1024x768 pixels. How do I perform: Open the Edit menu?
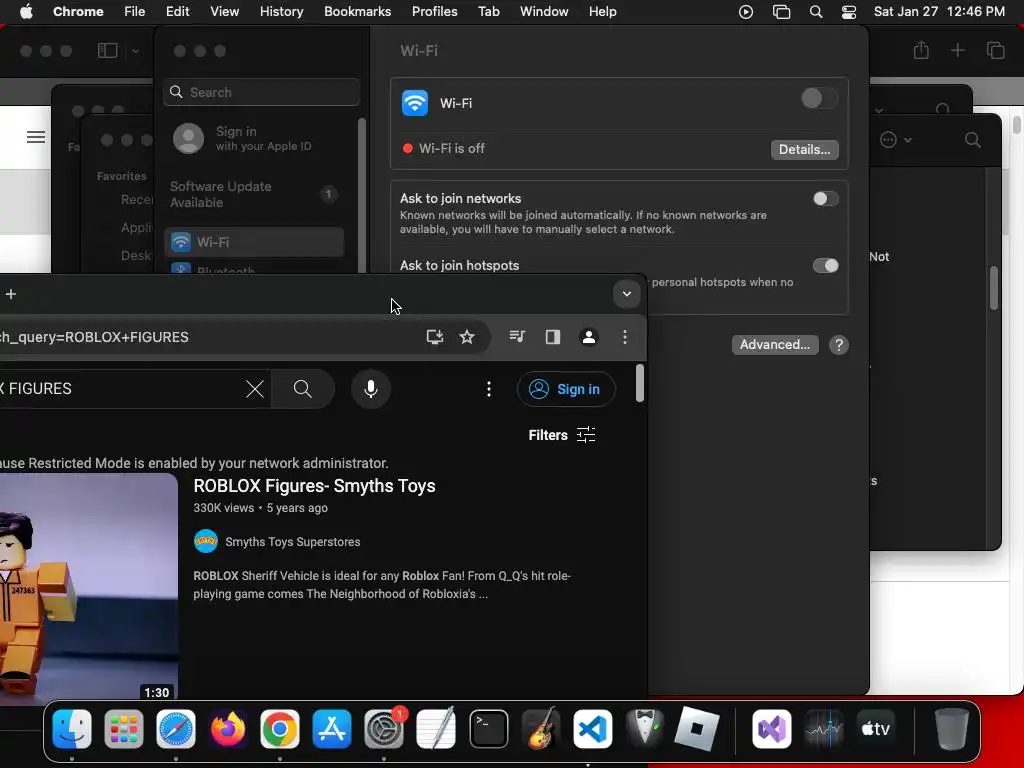click(177, 12)
